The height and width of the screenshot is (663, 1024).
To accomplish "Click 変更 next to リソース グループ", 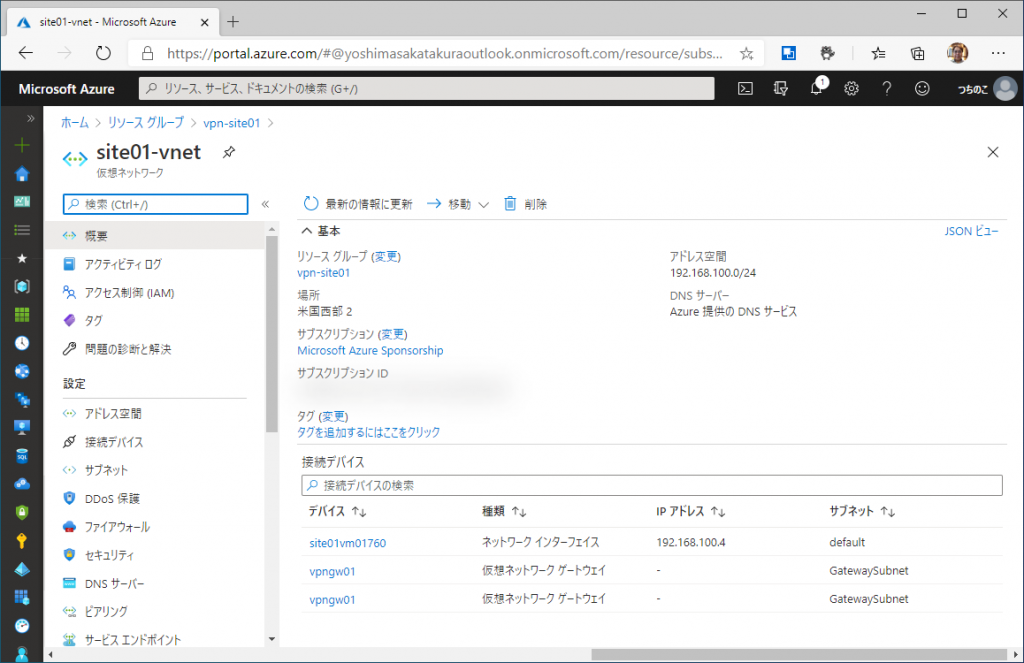I will click(x=386, y=257).
